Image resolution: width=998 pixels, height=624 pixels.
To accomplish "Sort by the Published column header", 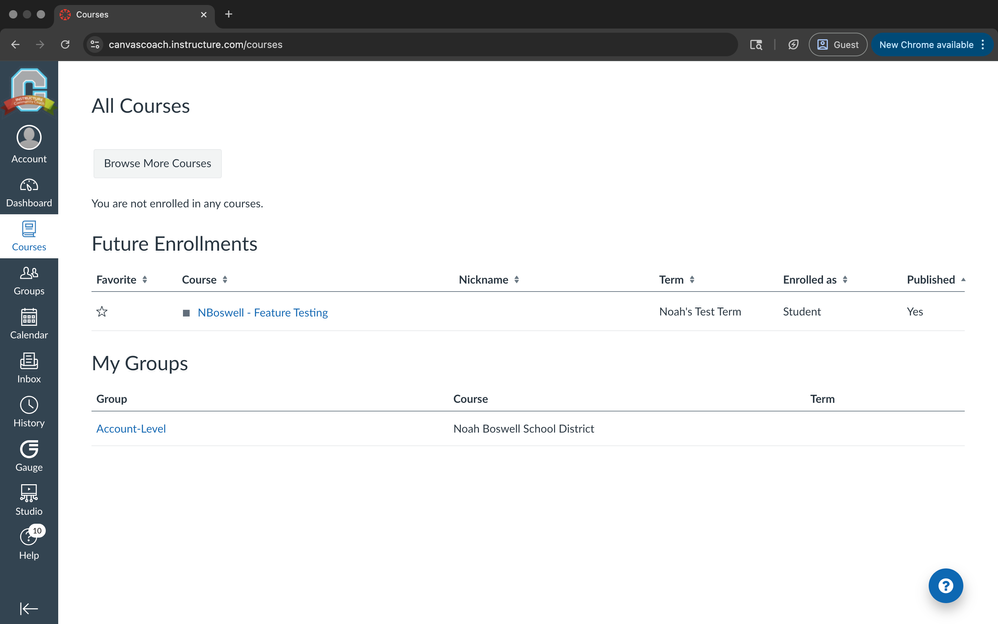I will pos(935,280).
